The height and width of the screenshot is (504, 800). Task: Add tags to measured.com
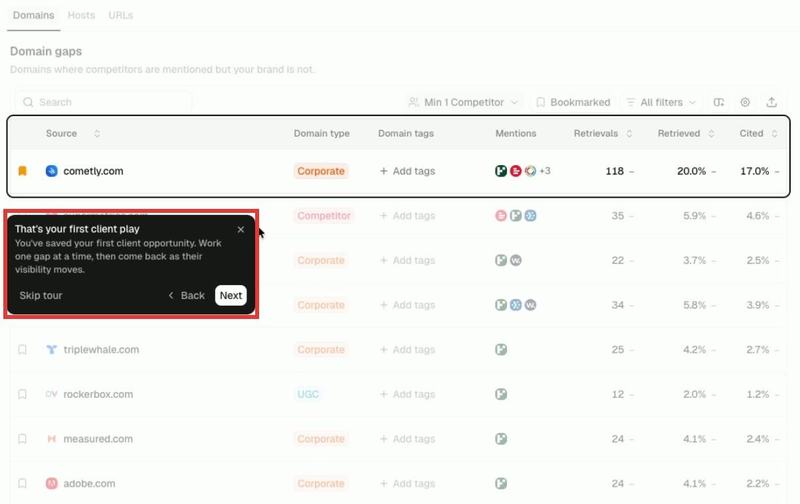coord(407,439)
